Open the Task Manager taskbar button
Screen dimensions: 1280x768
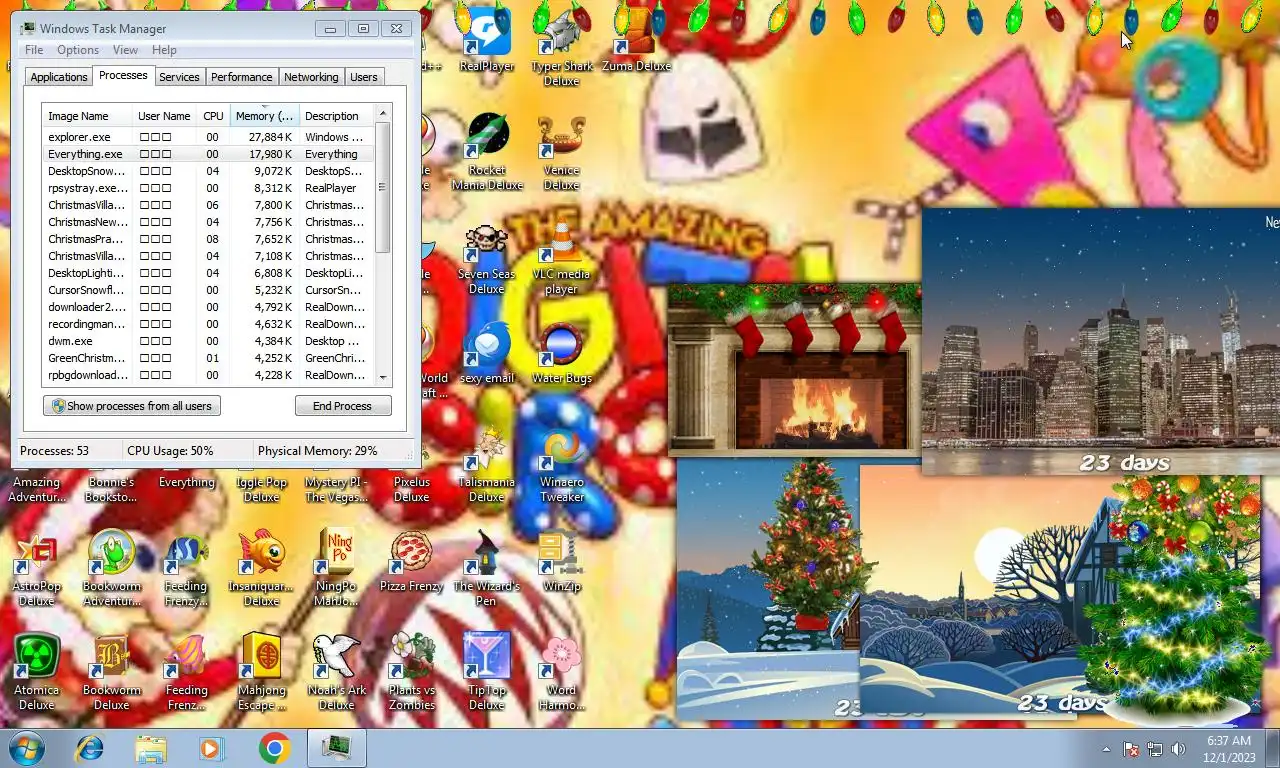[x=336, y=748]
